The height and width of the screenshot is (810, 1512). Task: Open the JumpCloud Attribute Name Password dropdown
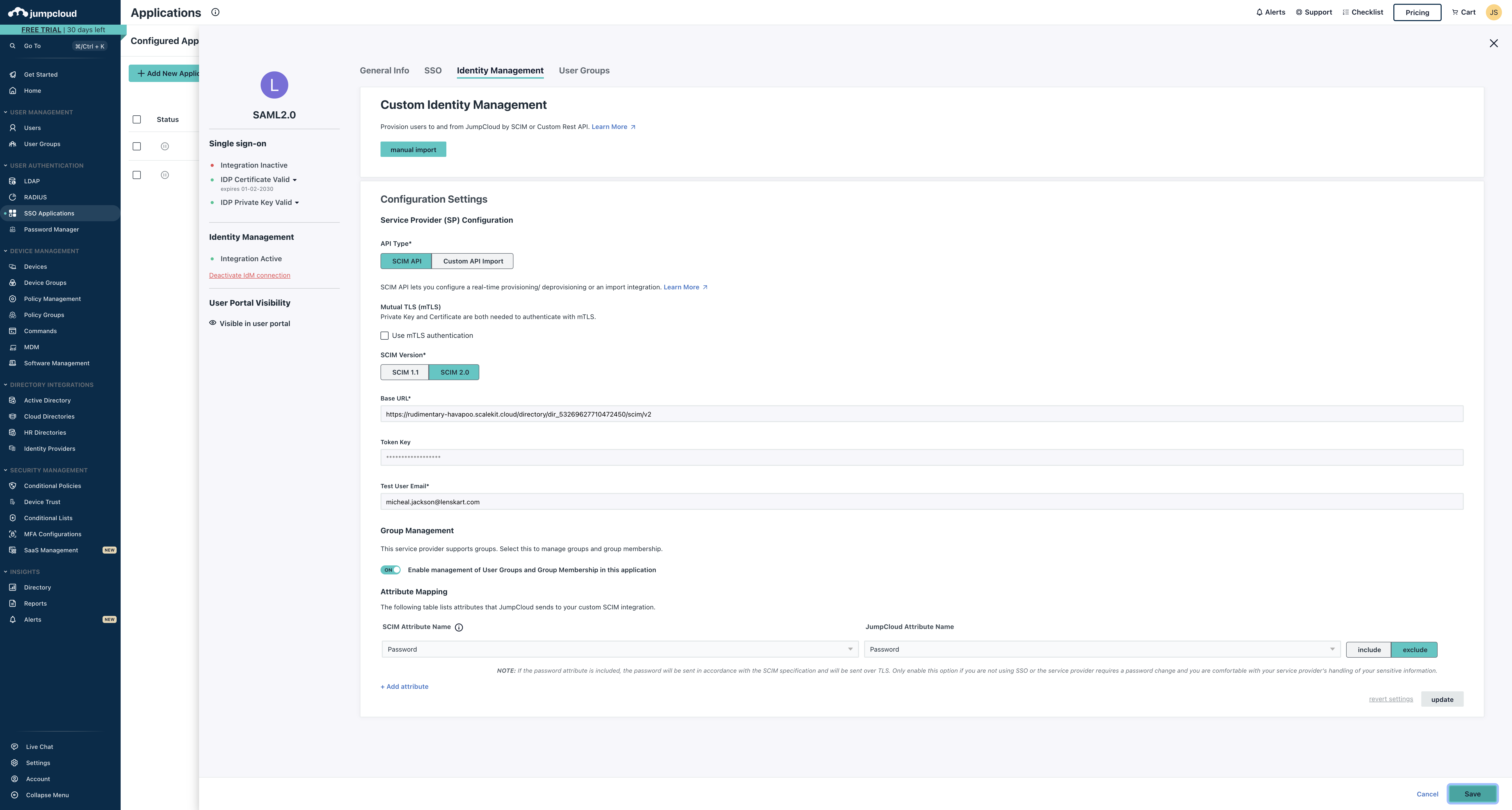click(1102, 649)
